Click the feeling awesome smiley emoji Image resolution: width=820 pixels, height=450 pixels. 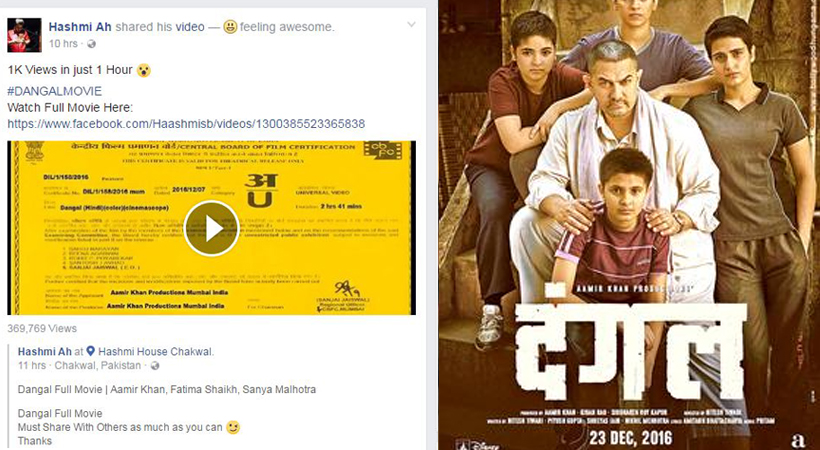[230, 27]
